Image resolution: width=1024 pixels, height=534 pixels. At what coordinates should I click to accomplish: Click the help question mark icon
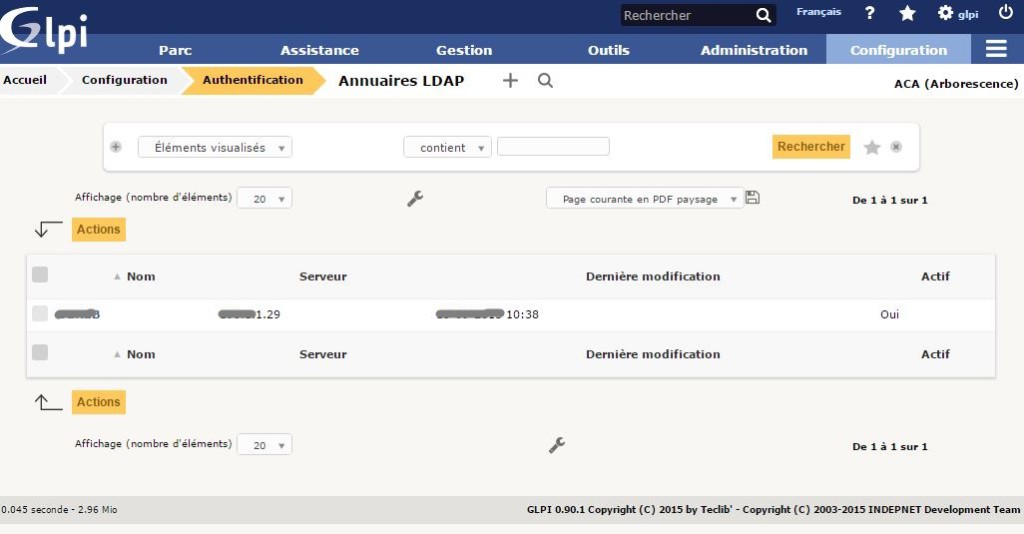tap(870, 14)
